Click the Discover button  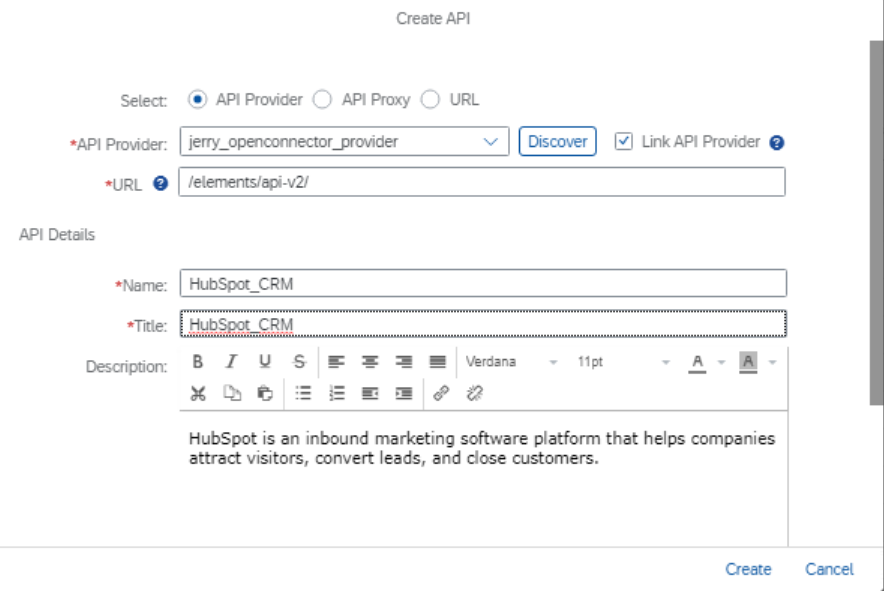pyautogui.click(x=558, y=141)
